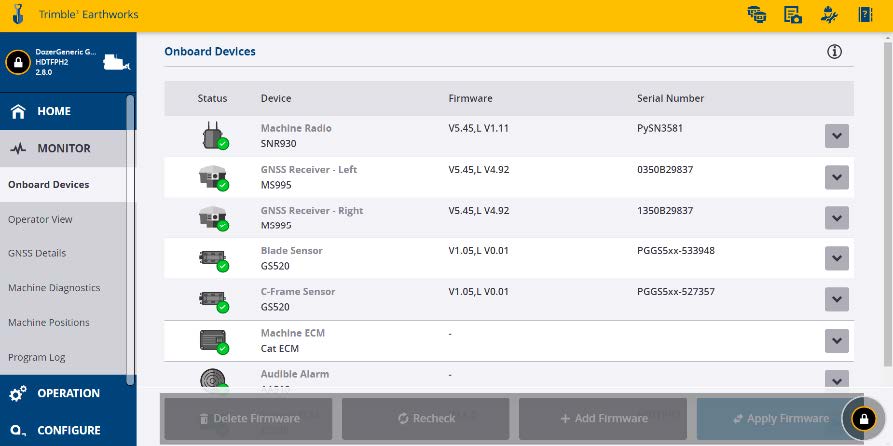Click the main page vertical scrollbar
This screenshot has width=893, height=446.
point(887,202)
